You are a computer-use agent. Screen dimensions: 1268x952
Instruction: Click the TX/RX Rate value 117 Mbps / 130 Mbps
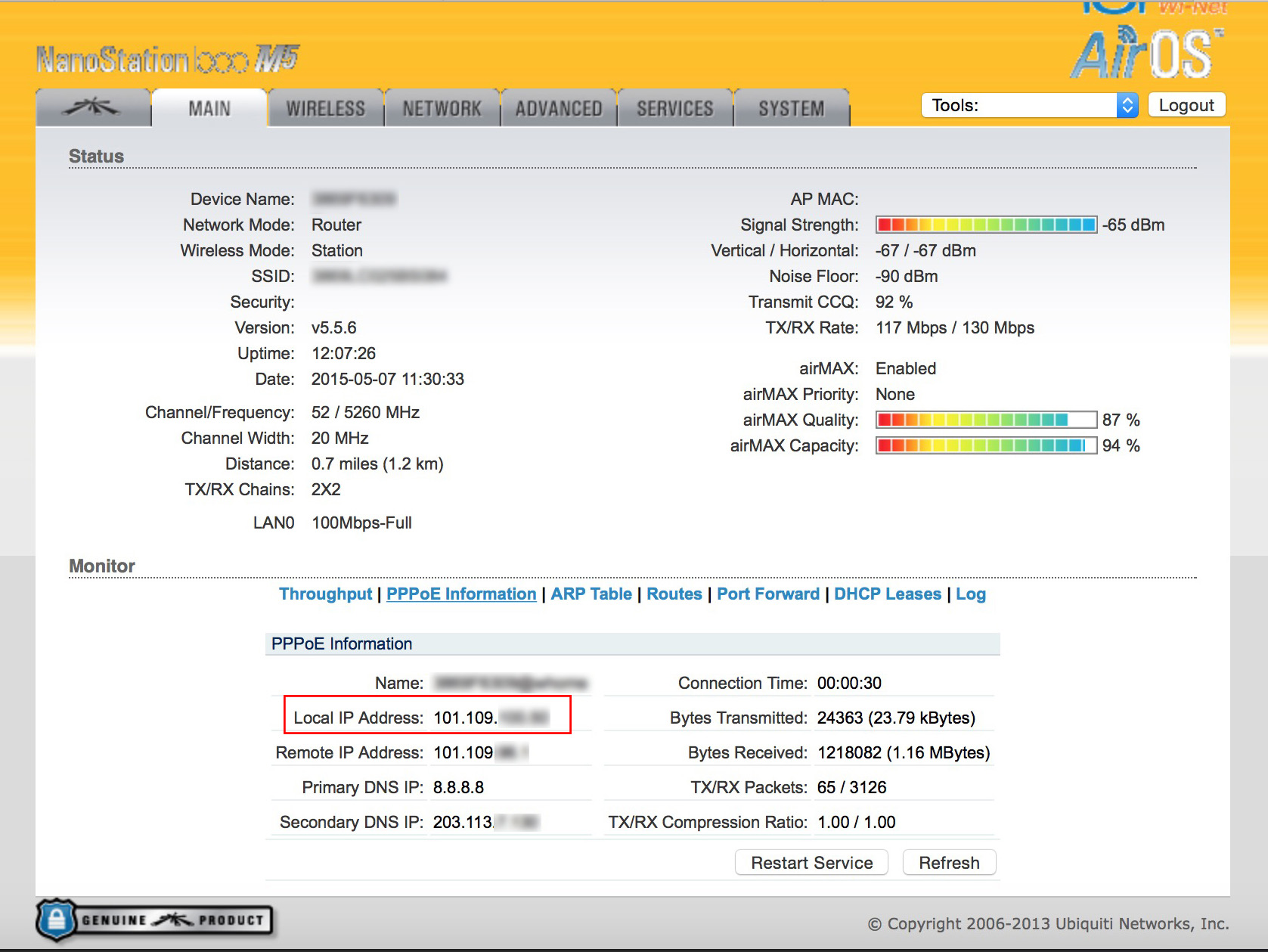(x=955, y=327)
